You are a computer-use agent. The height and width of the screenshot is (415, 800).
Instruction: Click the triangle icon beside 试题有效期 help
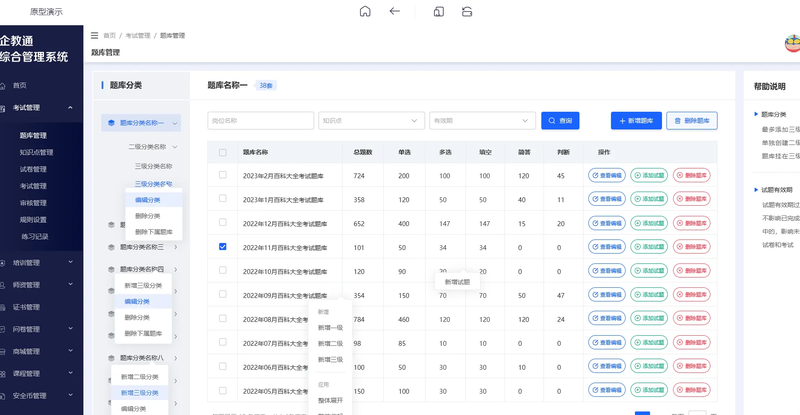(x=756, y=189)
